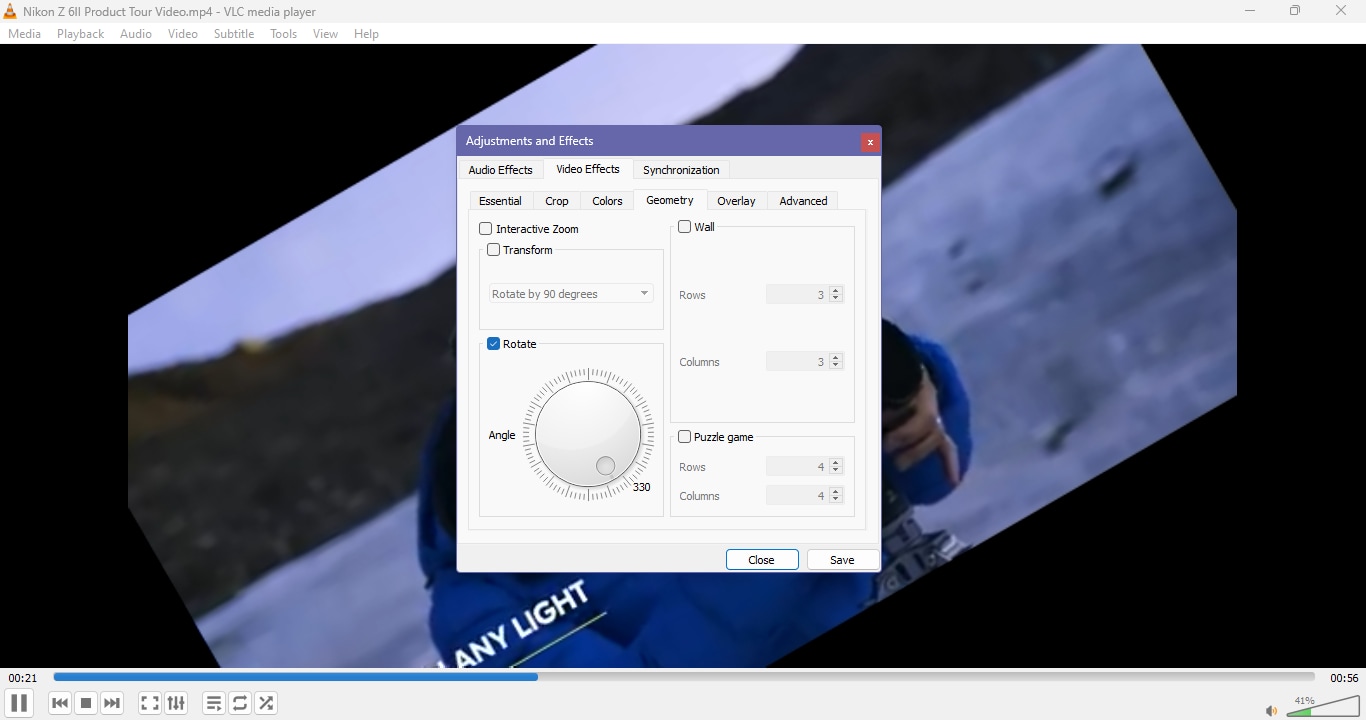Open the video menu
The width and height of the screenshot is (1366, 720).
(x=183, y=34)
